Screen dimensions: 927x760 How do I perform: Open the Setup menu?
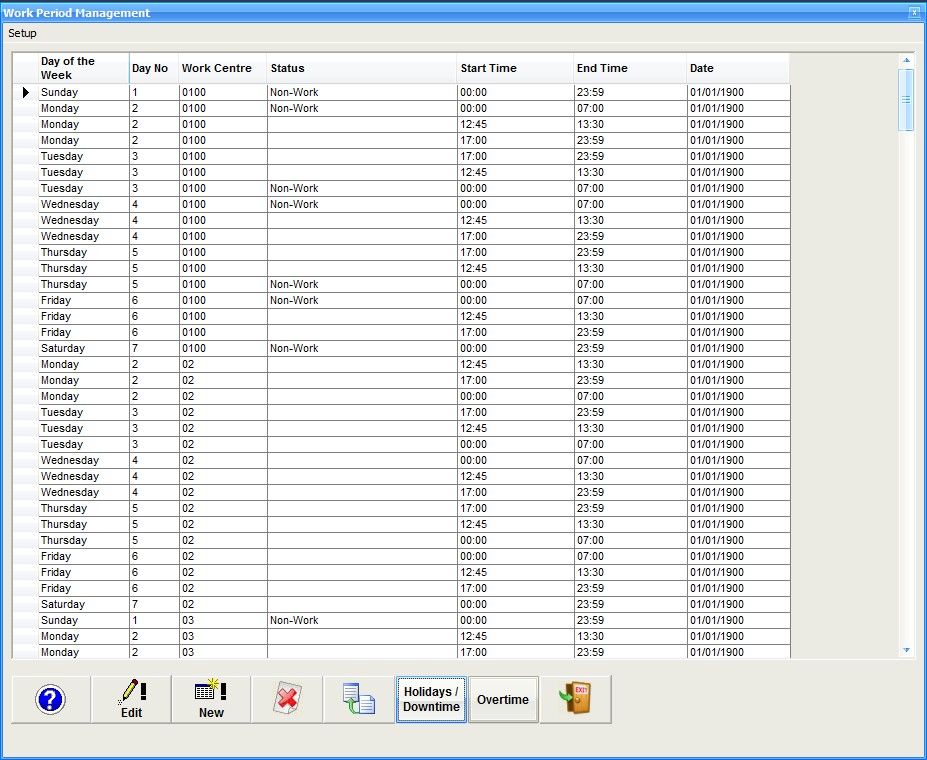pos(22,33)
